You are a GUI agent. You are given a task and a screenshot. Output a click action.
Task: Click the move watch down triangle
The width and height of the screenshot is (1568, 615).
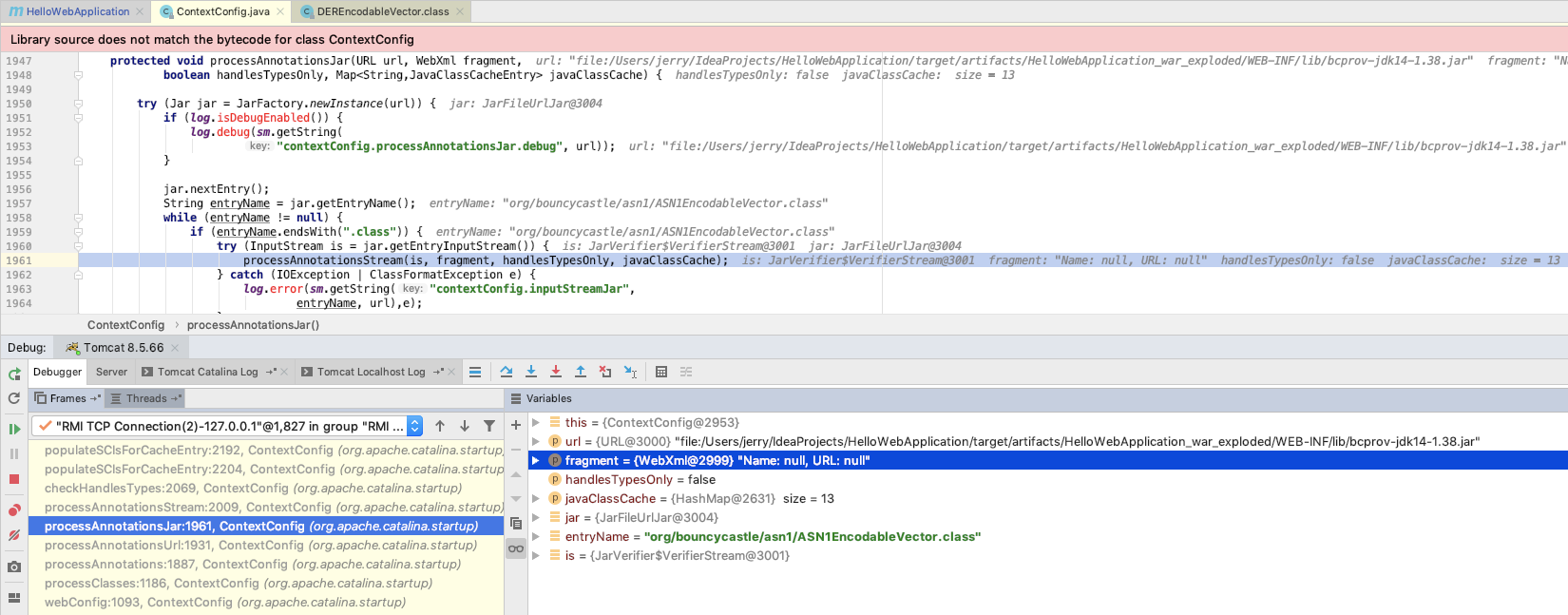point(516,499)
